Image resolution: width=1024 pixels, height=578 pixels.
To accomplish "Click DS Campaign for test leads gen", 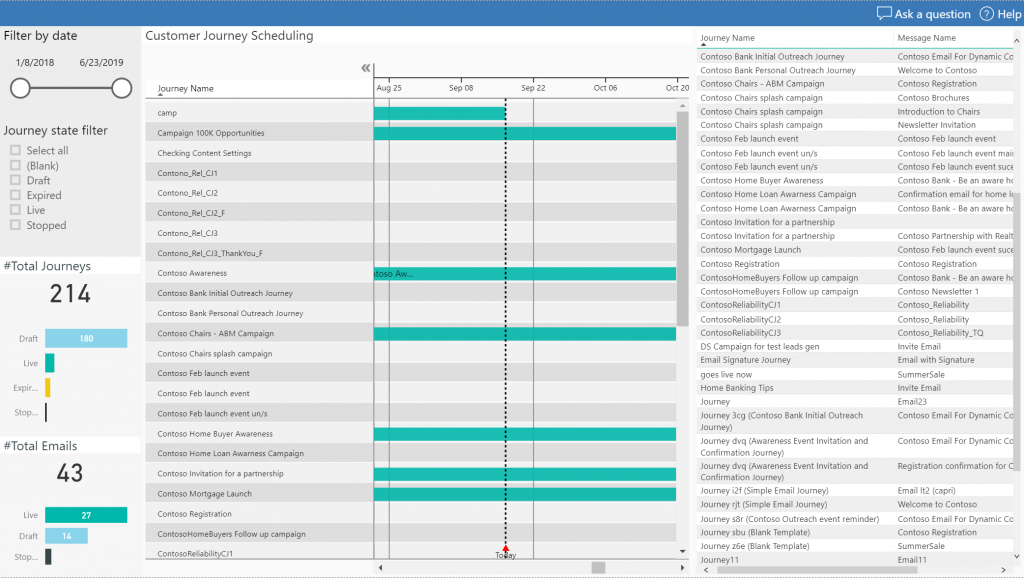I will point(760,347).
